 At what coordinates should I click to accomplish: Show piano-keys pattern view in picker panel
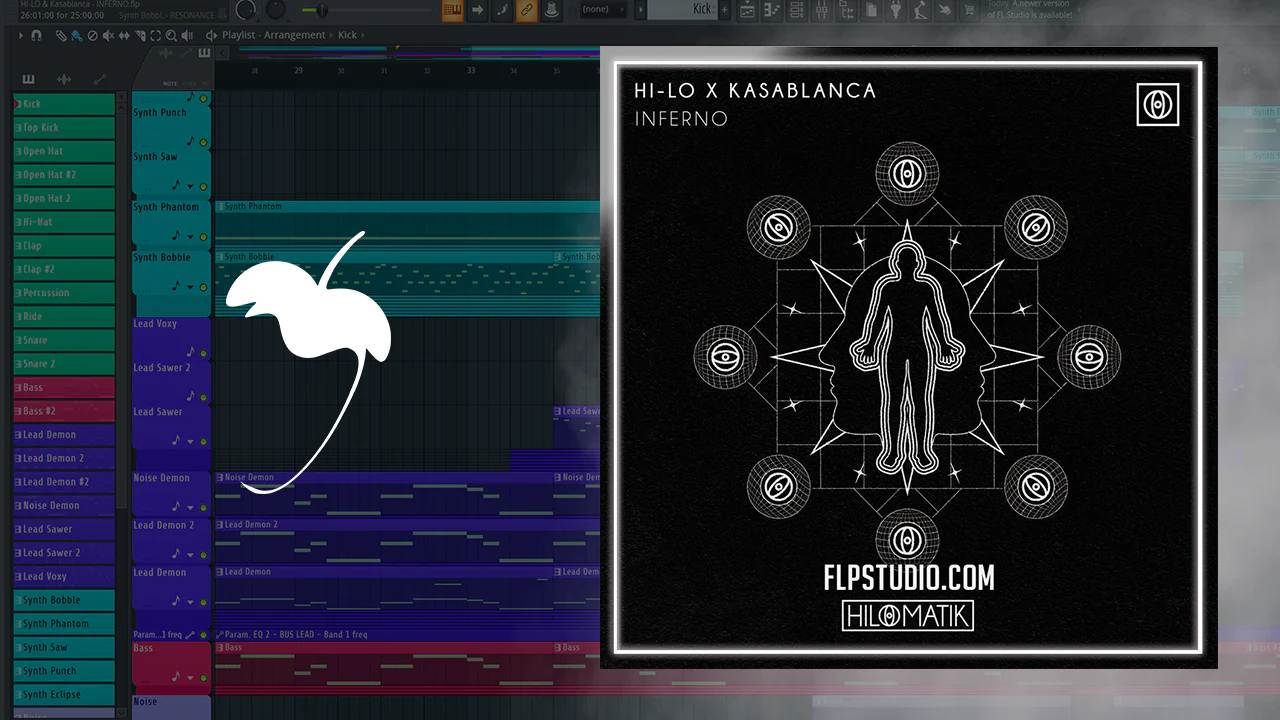point(28,80)
